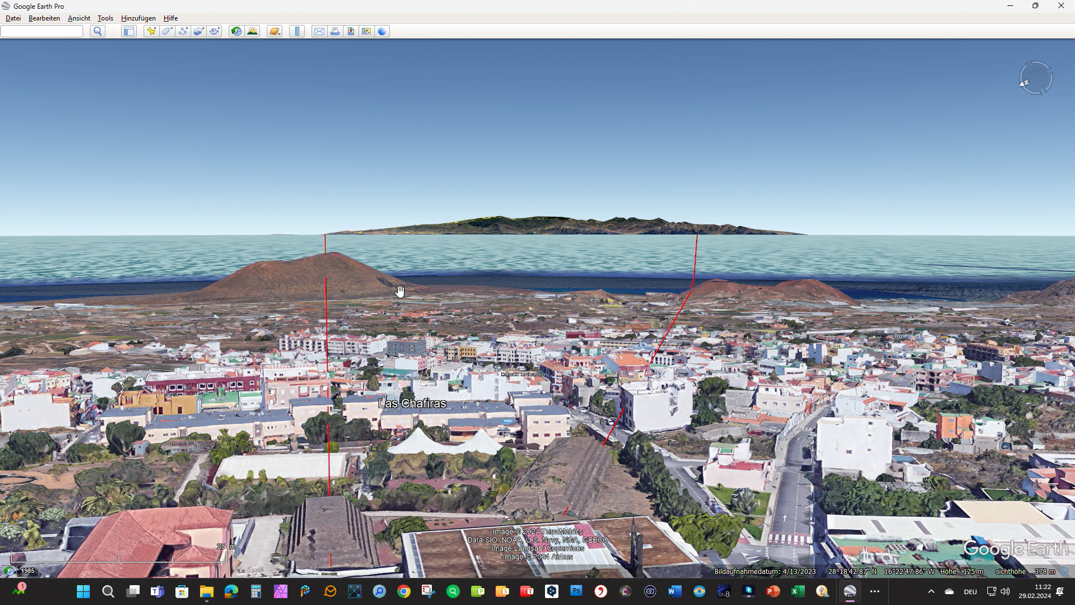1075x605 pixels.
Task: Toggle historical imagery clock button
Action: click(236, 32)
